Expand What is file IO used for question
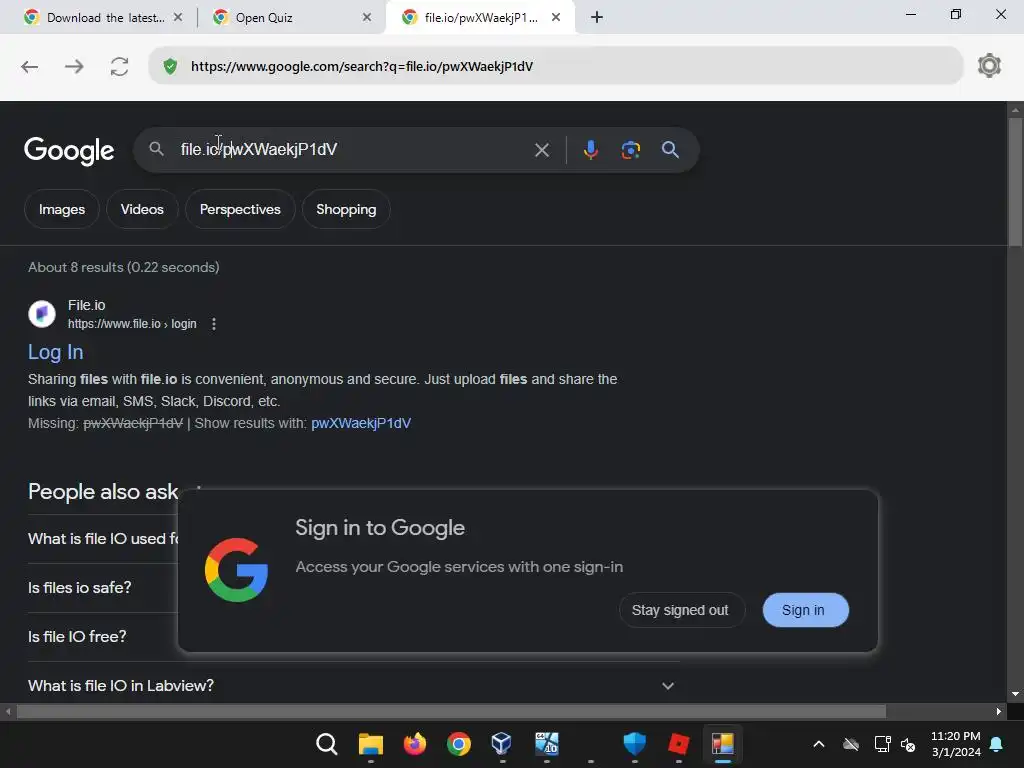The height and width of the screenshot is (768, 1024). click(x=103, y=539)
